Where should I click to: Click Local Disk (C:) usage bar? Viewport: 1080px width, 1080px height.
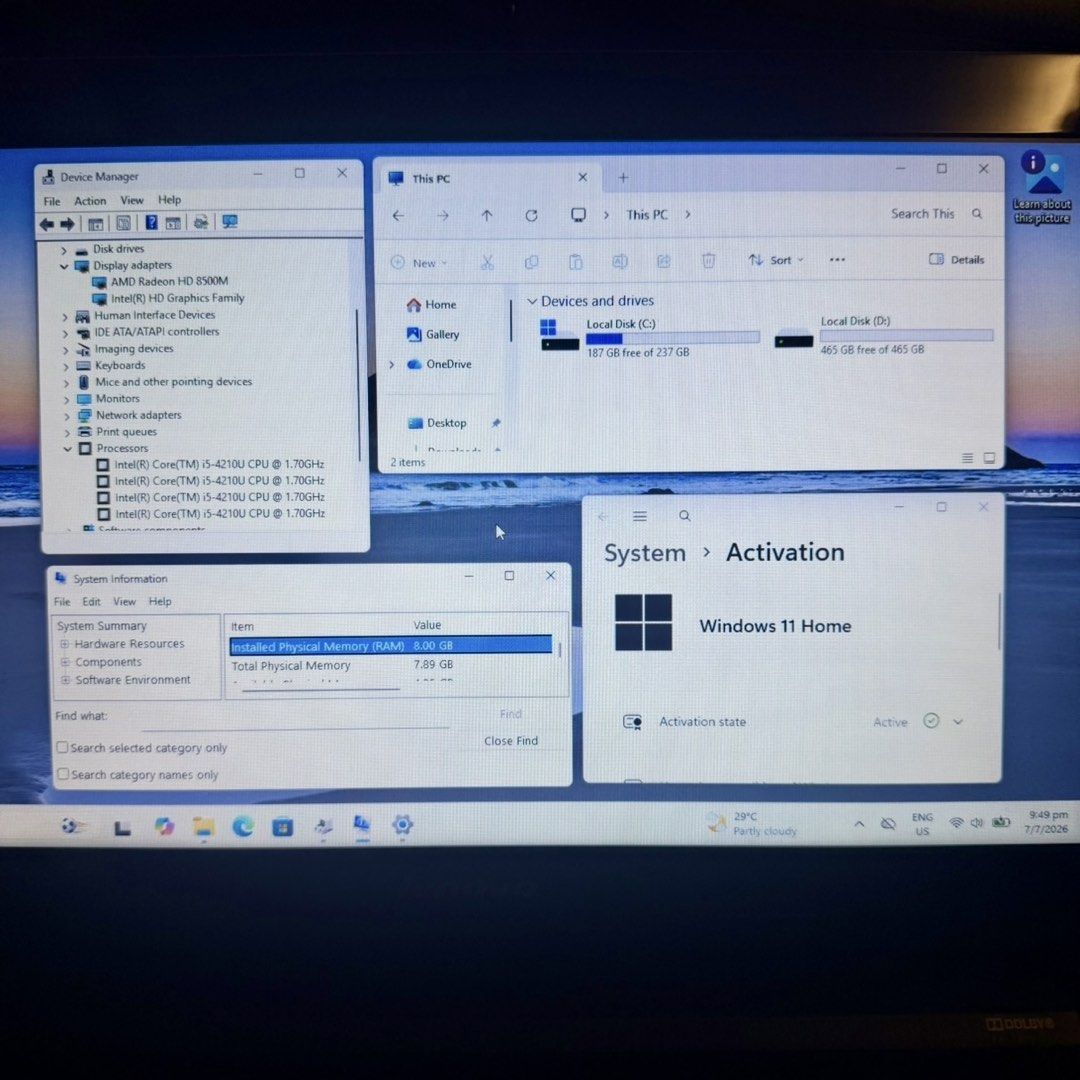coord(672,338)
